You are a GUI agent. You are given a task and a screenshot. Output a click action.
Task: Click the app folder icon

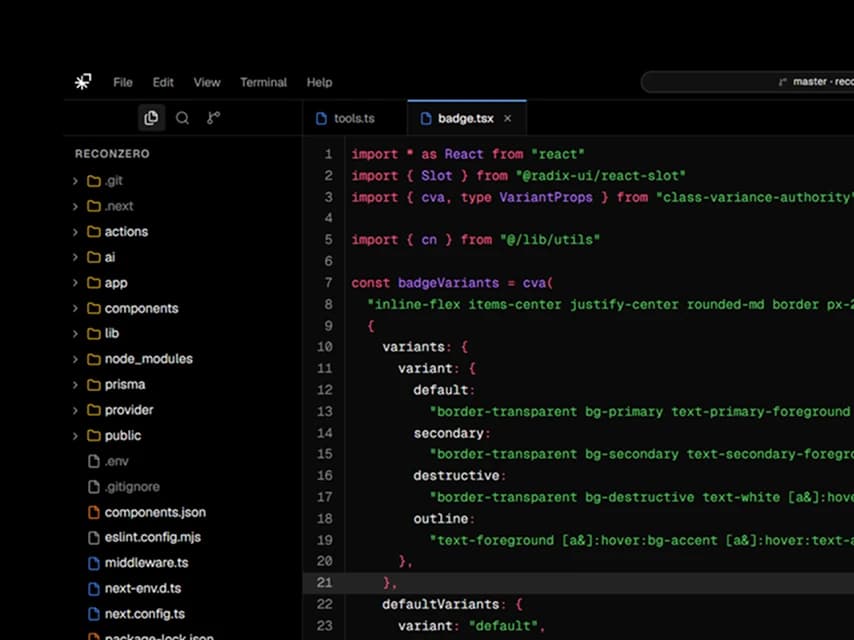click(94, 283)
